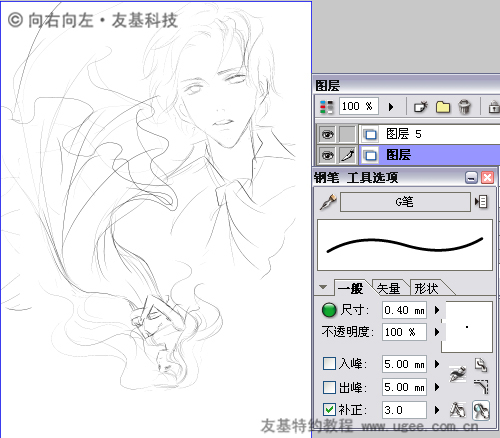Image resolution: width=500 pixels, height=438 pixels.
Task: Enable the 出峰 checkbox
Action: [x=329, y=387]
